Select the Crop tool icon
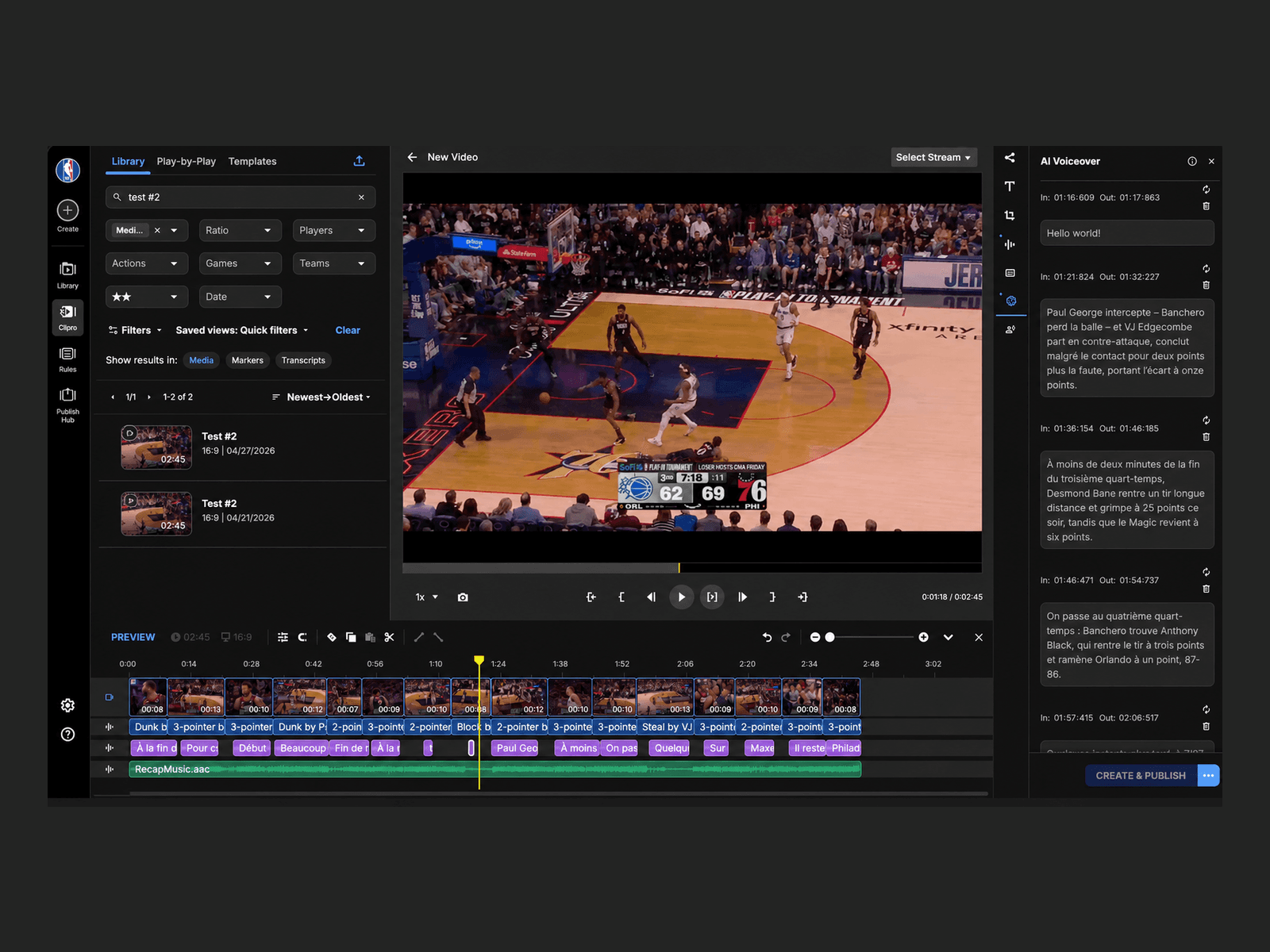Image resolution: width=1270 pixels, height=952 pixels. tap(1010, 216)
